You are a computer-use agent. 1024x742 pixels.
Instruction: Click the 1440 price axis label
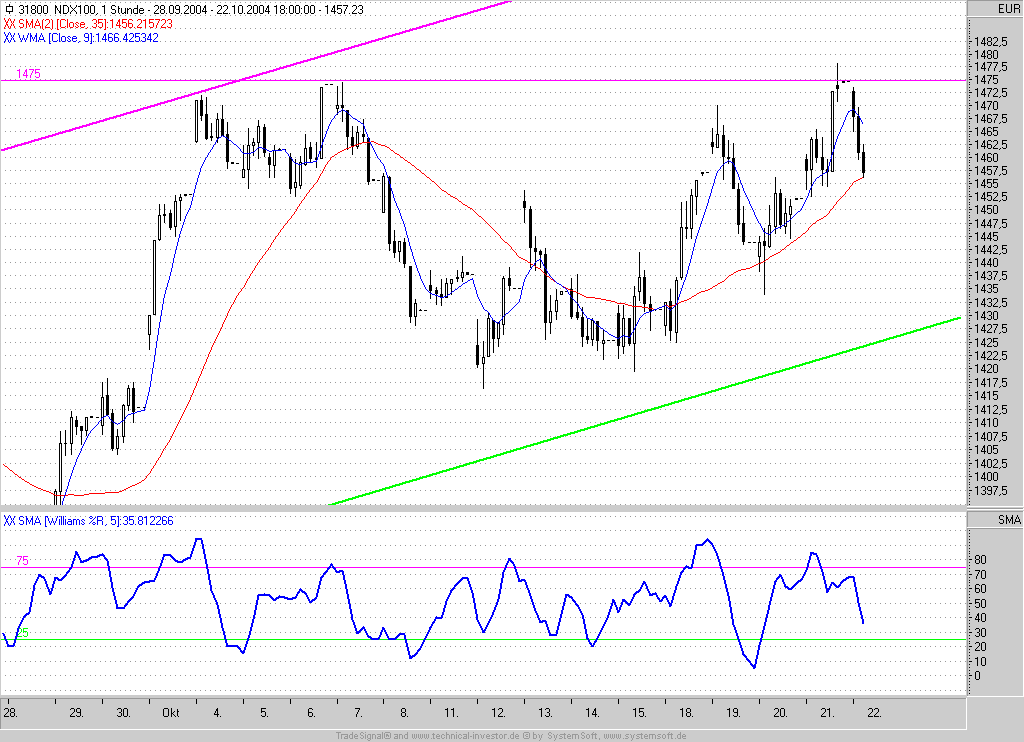(986, 263)
